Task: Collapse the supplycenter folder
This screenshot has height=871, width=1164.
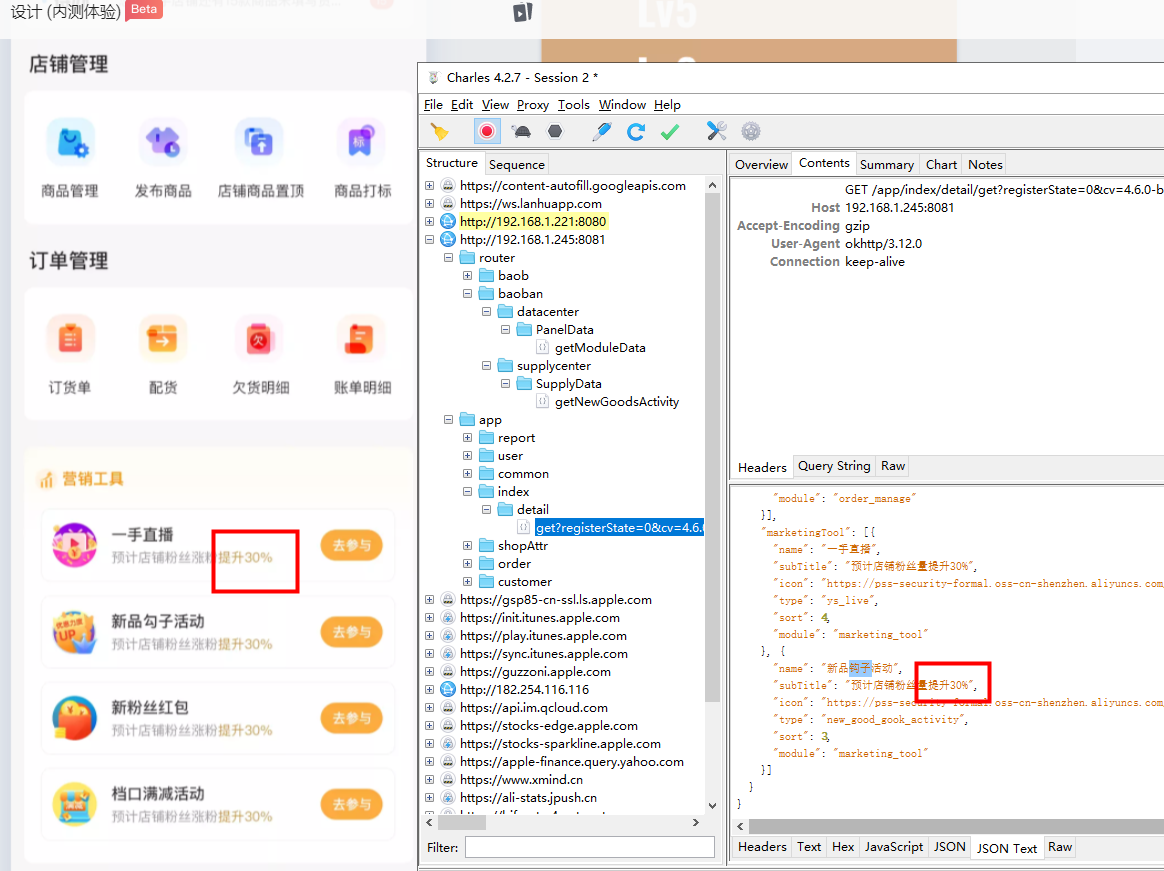Action: click(486, 365)
